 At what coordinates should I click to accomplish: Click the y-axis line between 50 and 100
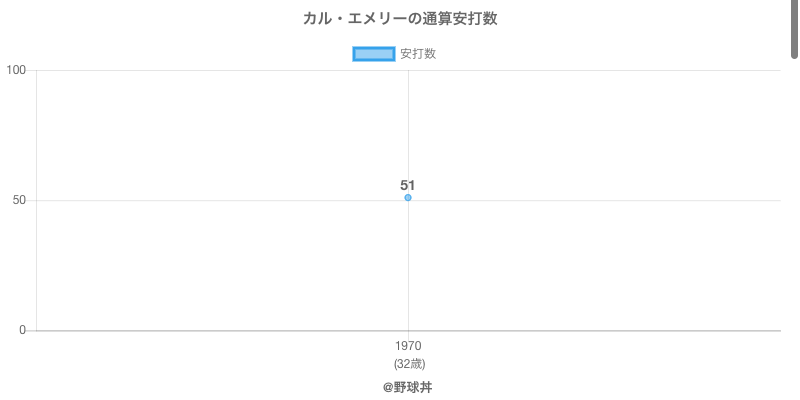(37, 135)
